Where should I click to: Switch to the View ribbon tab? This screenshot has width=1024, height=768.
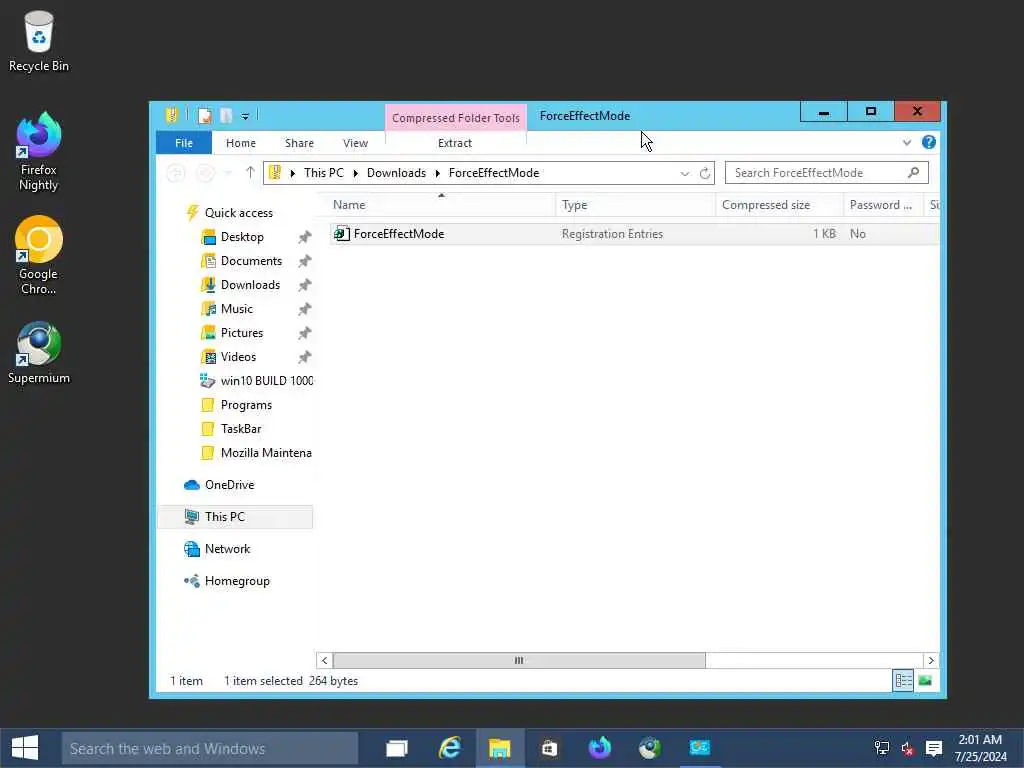355,143
